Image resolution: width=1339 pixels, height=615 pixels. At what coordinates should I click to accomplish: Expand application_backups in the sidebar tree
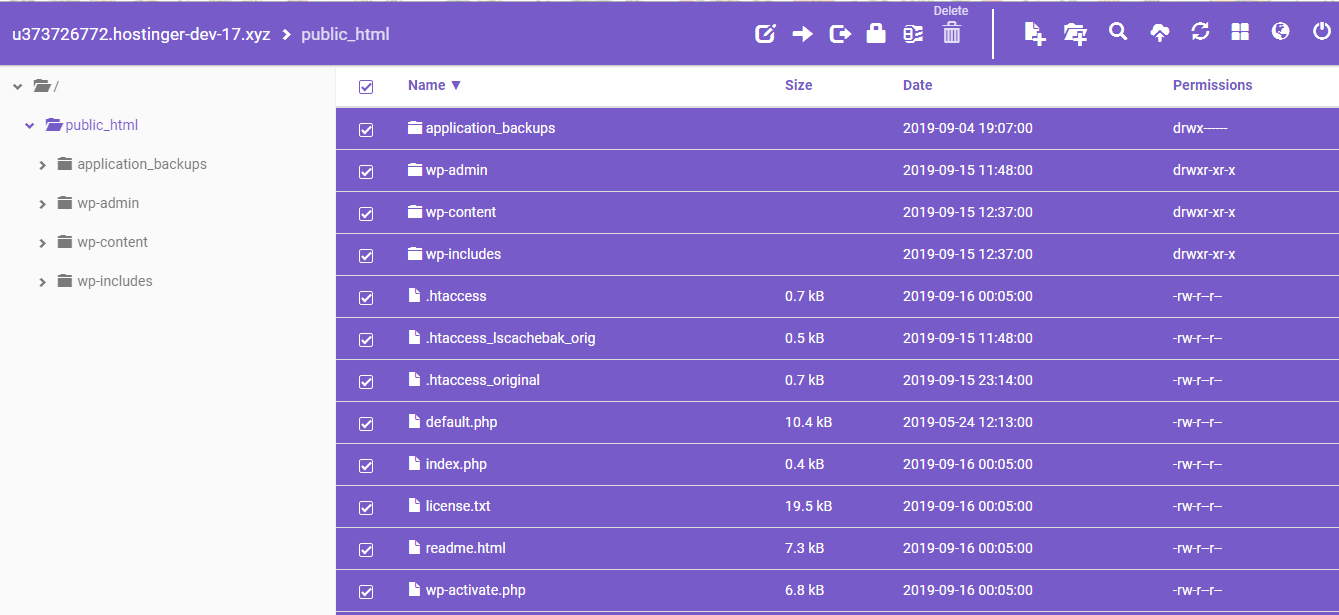tap(42, 165)
